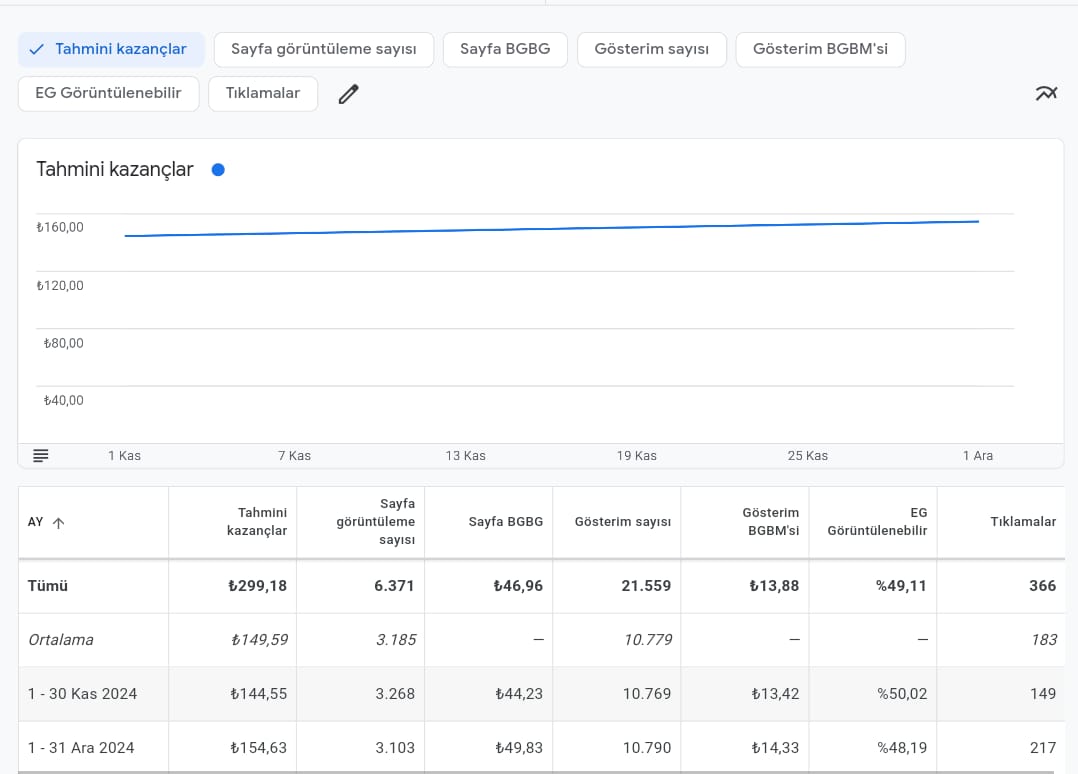Toggle the Gösterim sayısı metric chip
This screenshot has height=774, width=1078.
pyautogui.click(x=652, y=49)
